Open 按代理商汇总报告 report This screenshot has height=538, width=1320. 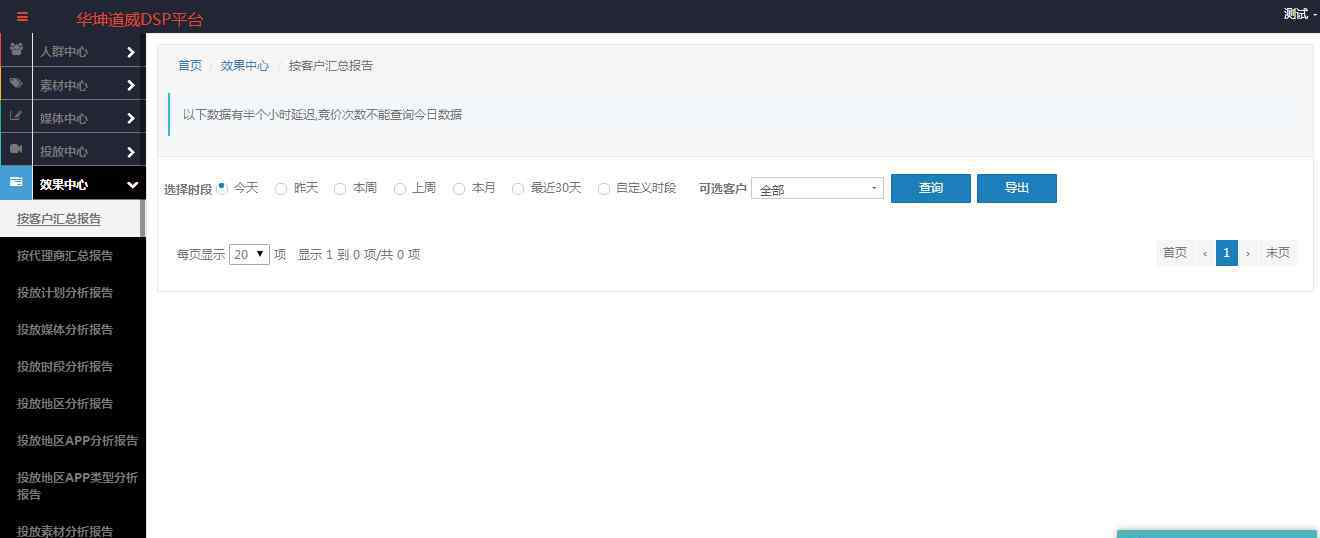[65, 256]
